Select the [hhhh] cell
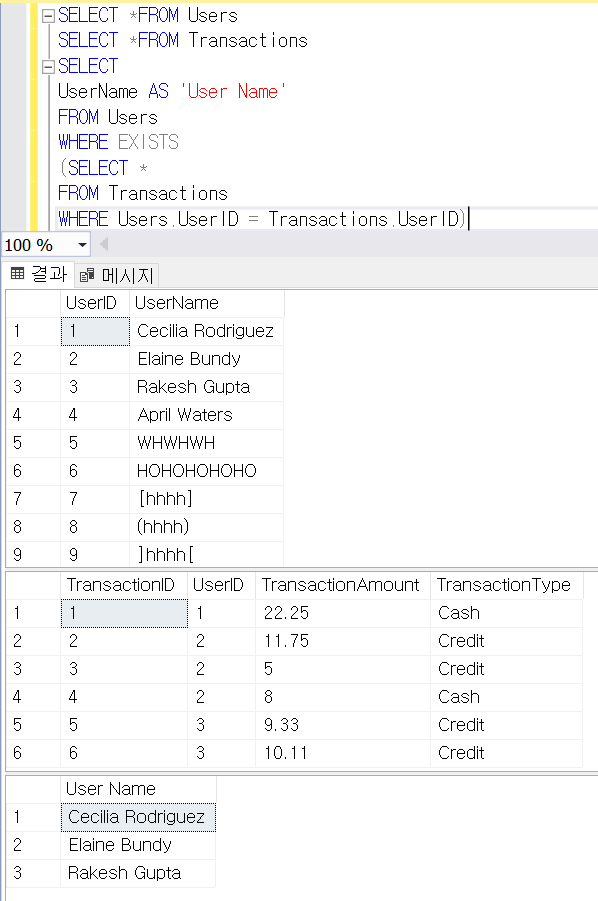Screen dimensions: 598x901 [206, 499]
